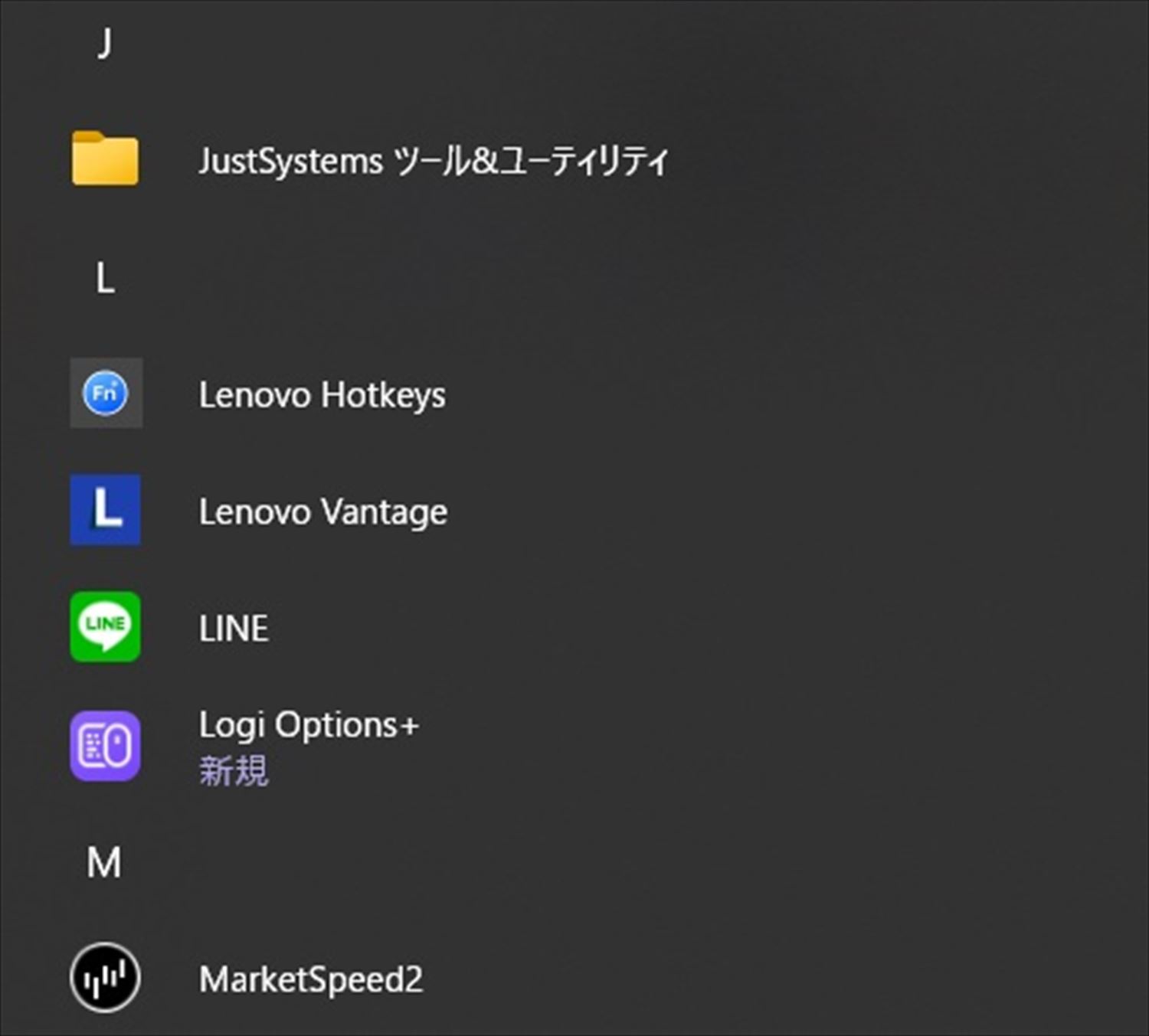Select the Lenovo Vantage text label
Screen dimensions: 1149x1036
322,512
